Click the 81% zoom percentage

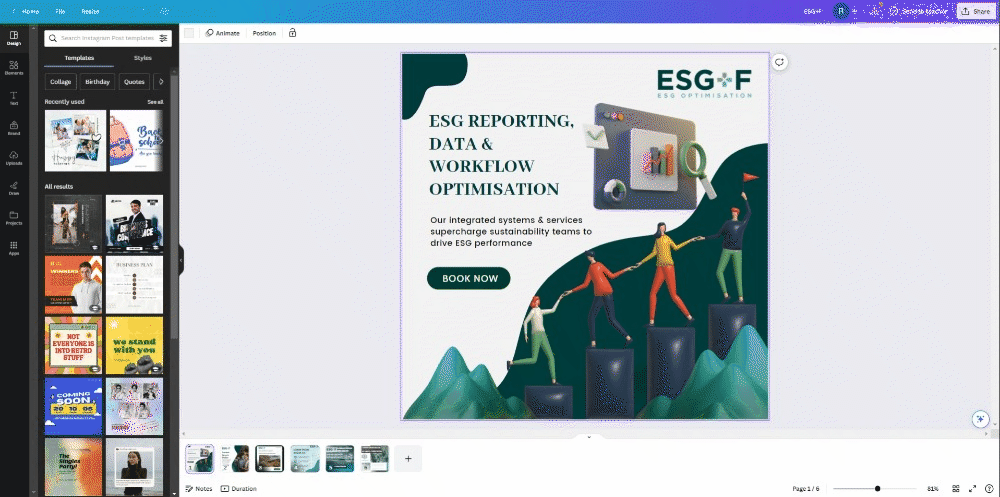click(x=933, y=489)
